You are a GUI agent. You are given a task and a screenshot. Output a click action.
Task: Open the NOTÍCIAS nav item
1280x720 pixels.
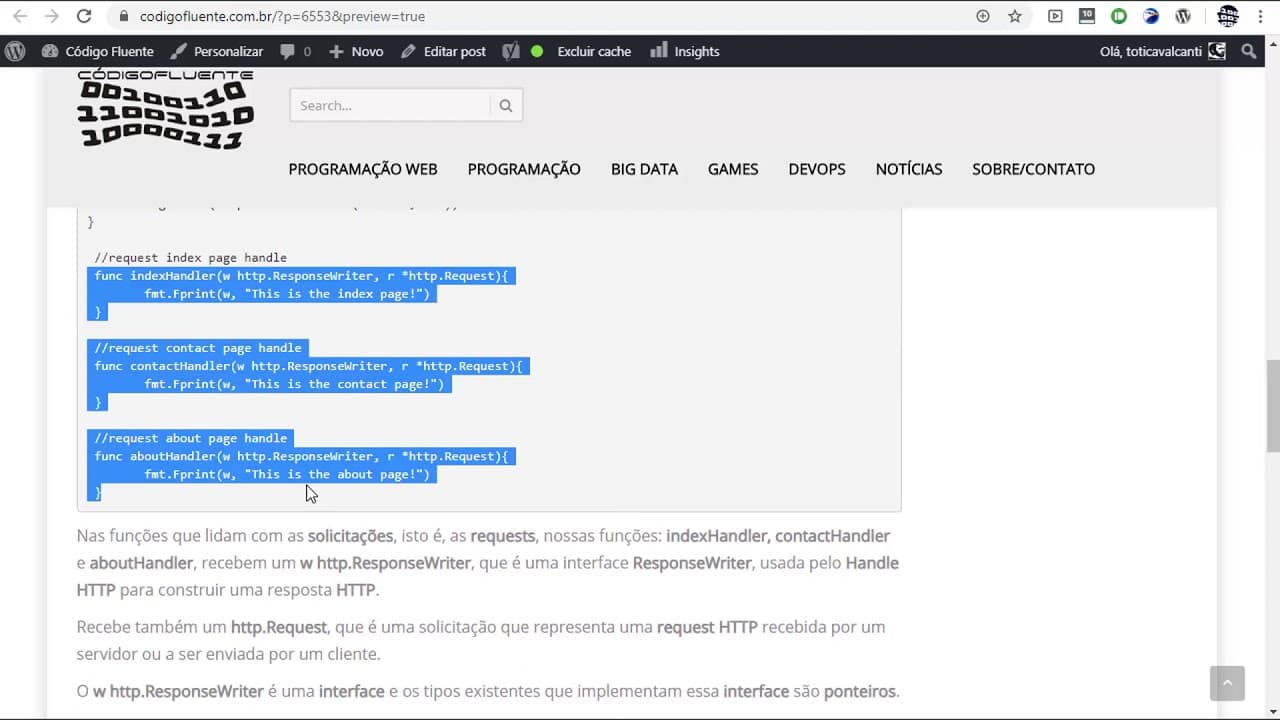click(x=909, y=169)
